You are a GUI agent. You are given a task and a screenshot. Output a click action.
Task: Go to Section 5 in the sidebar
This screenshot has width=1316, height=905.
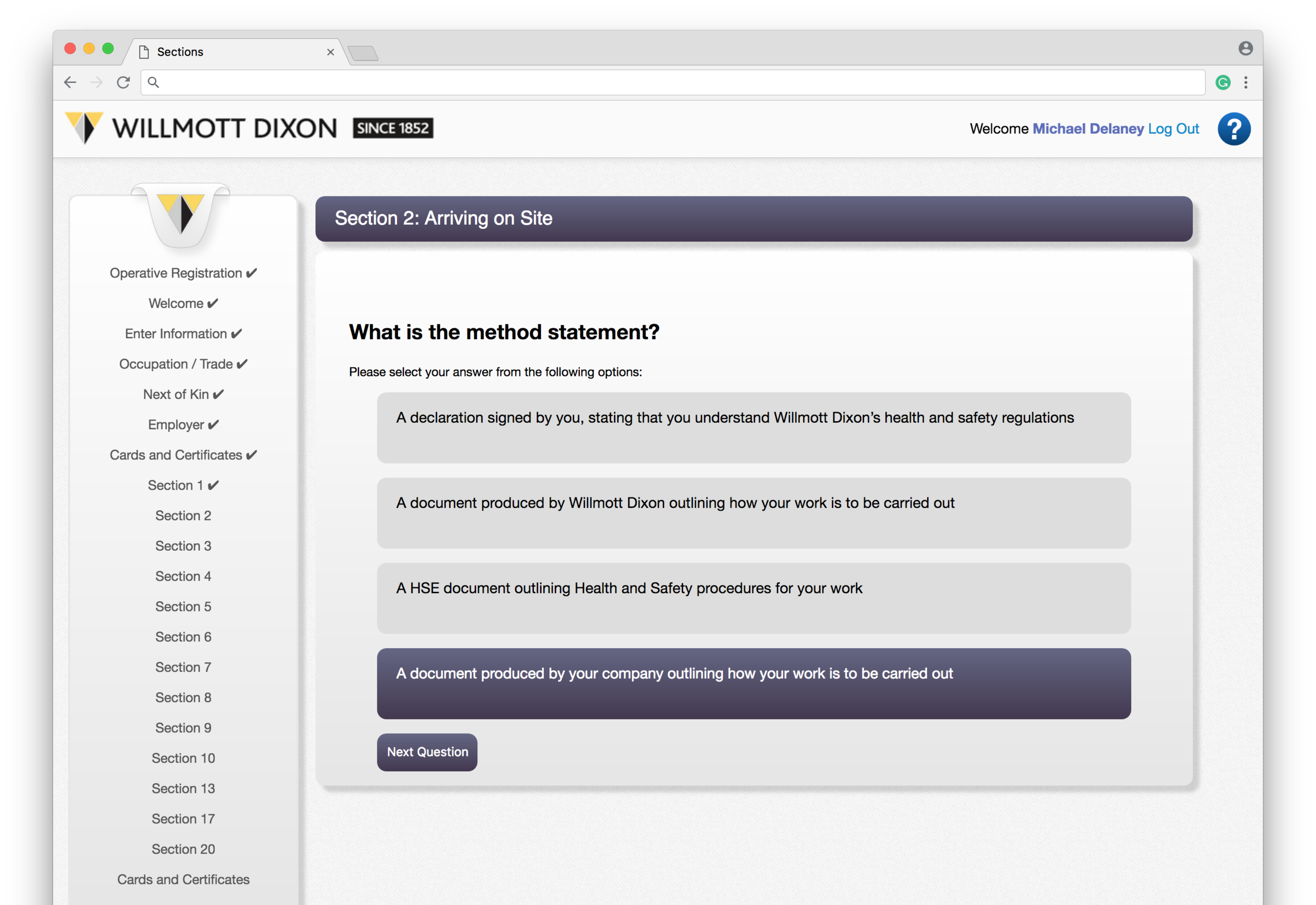pos(183,606)
